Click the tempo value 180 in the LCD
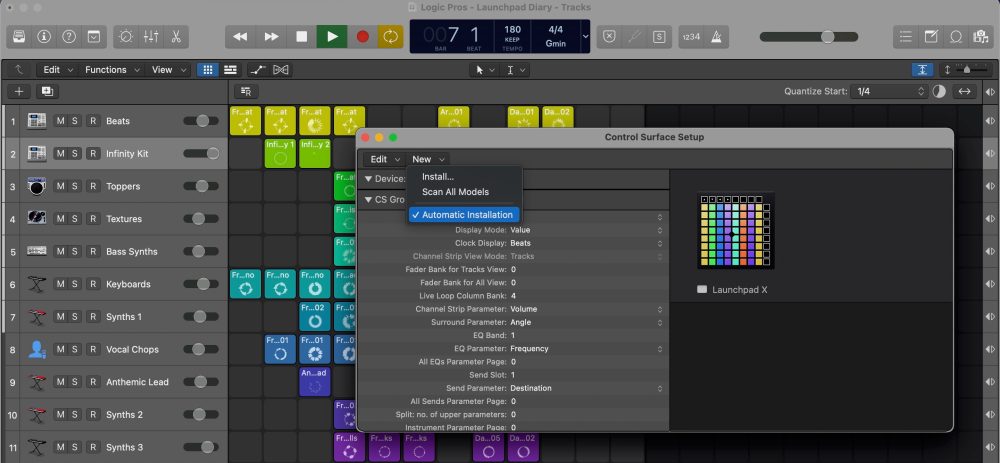This screenshot has width=1000, height=463. [512, 29]
